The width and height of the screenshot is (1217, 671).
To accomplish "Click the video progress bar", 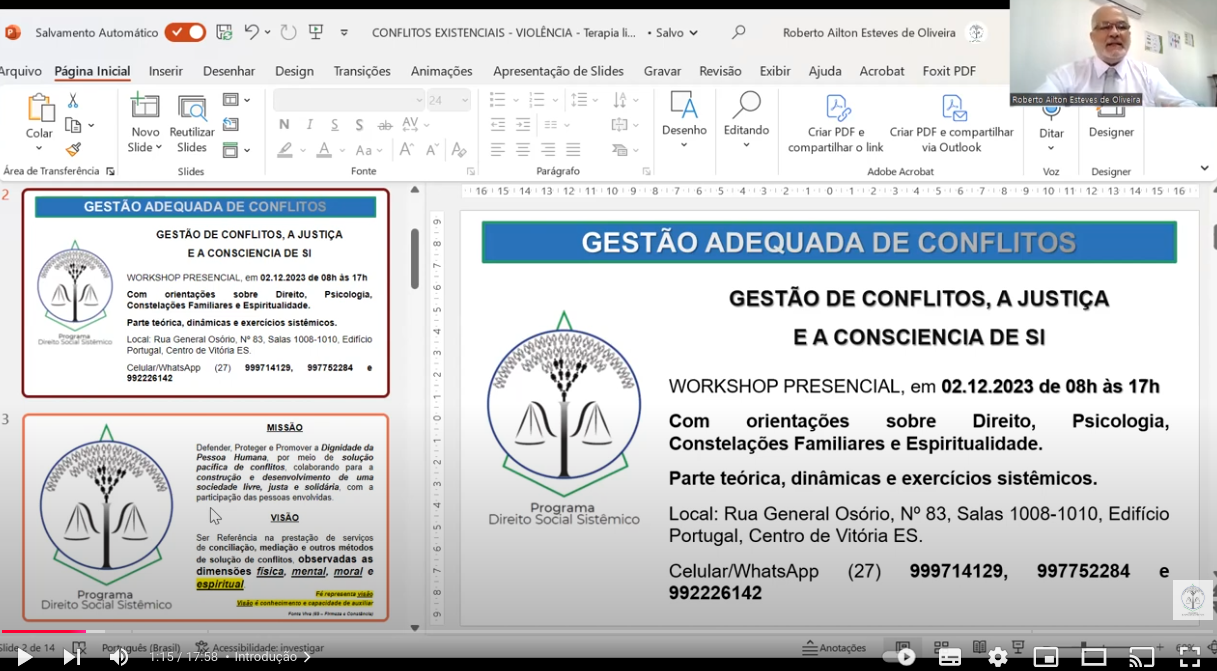I will 608,631.
